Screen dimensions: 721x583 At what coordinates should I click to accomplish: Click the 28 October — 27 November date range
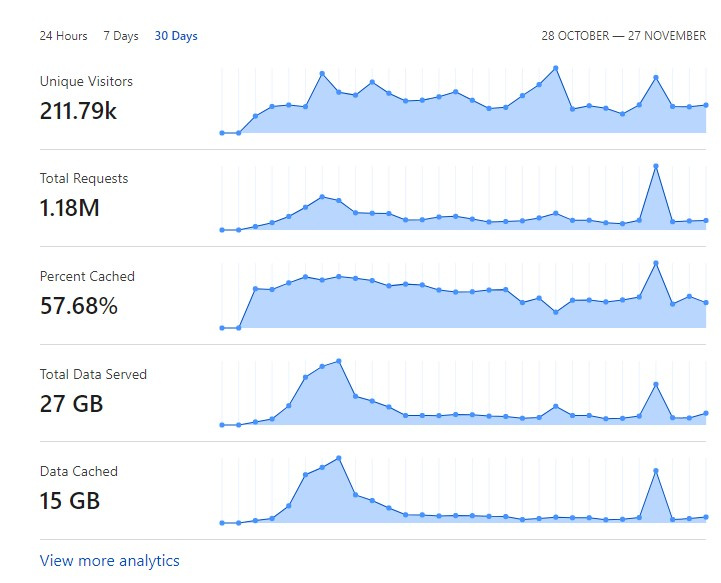pos(623,36)
